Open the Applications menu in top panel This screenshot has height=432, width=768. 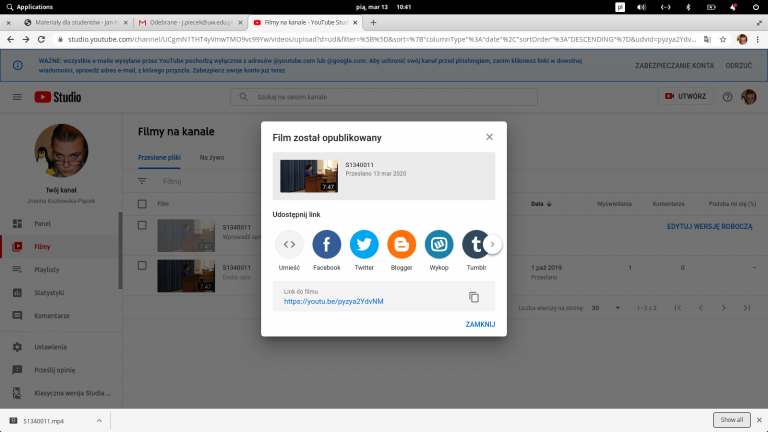[29, 7]
